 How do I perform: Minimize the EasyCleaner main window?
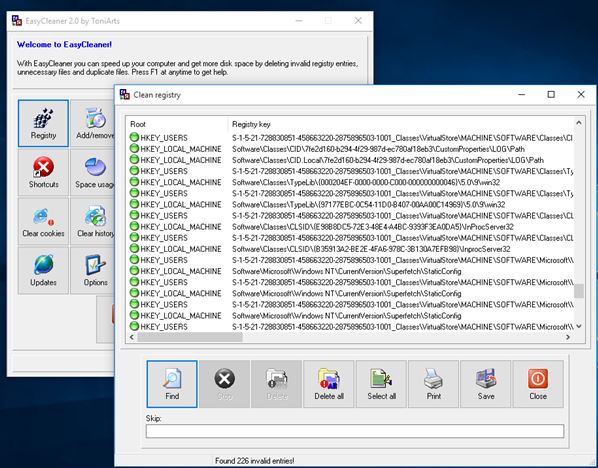(299, 21)
